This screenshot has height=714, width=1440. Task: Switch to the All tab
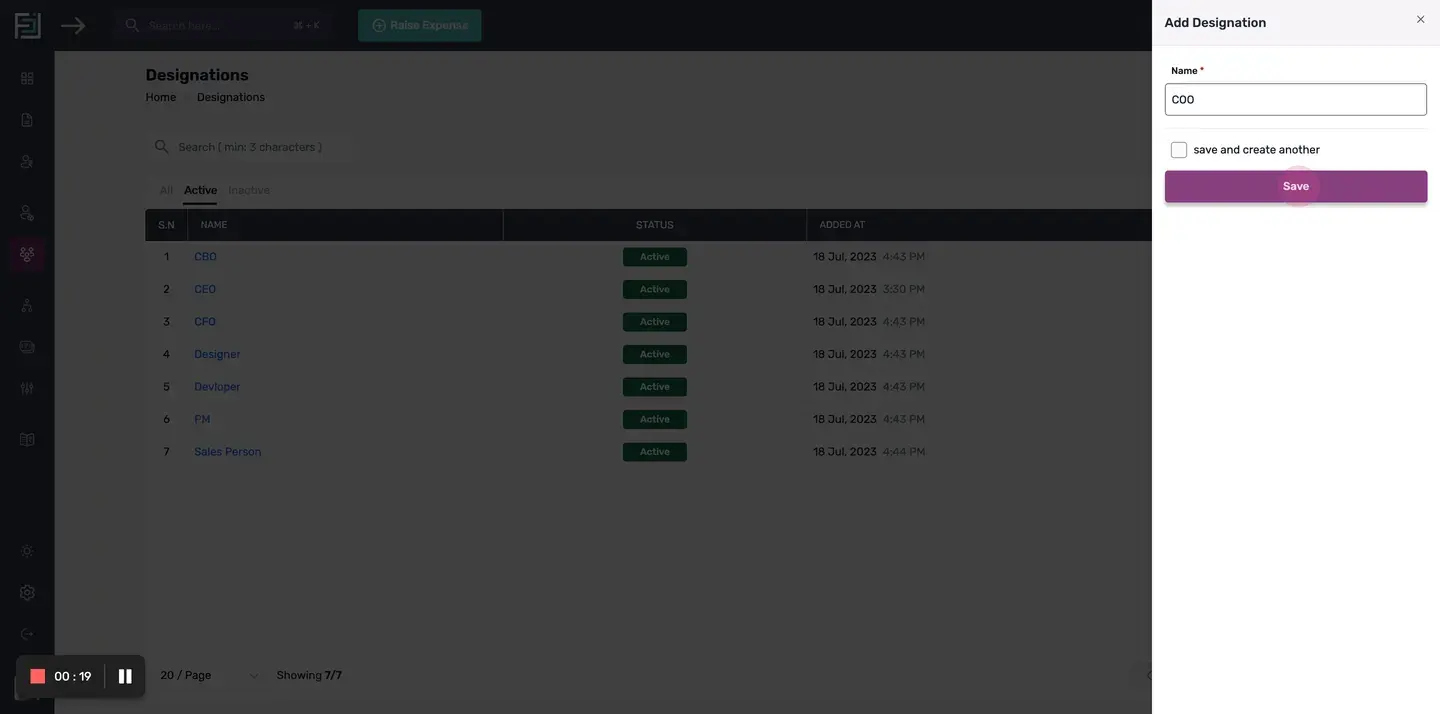pos(166,190)
